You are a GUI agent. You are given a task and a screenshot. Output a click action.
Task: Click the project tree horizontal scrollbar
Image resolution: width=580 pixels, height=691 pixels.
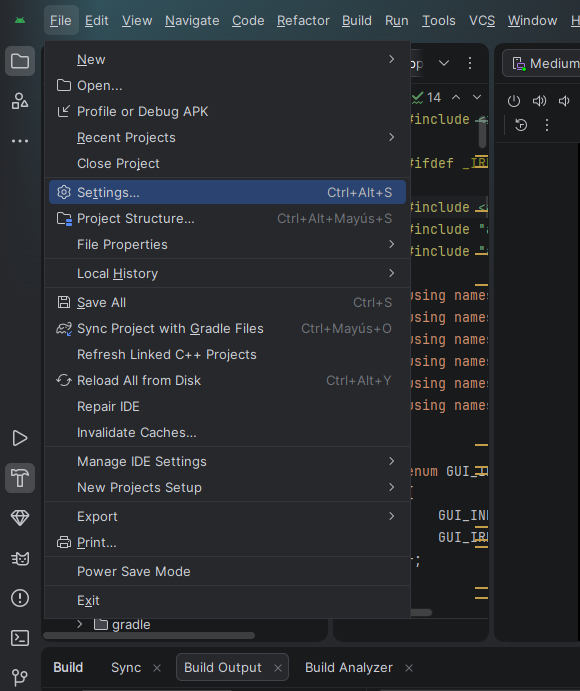149,635
